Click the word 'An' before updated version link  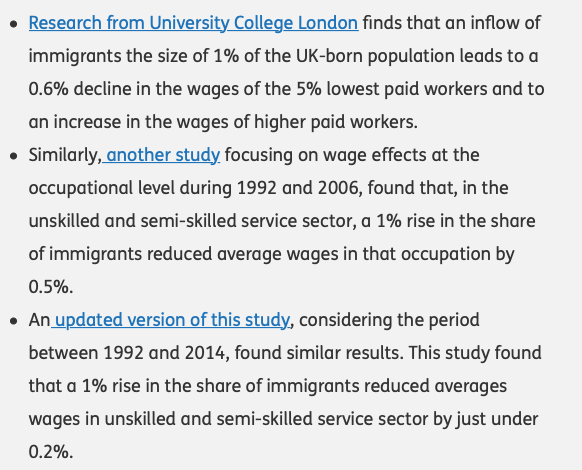pos(39,320)
